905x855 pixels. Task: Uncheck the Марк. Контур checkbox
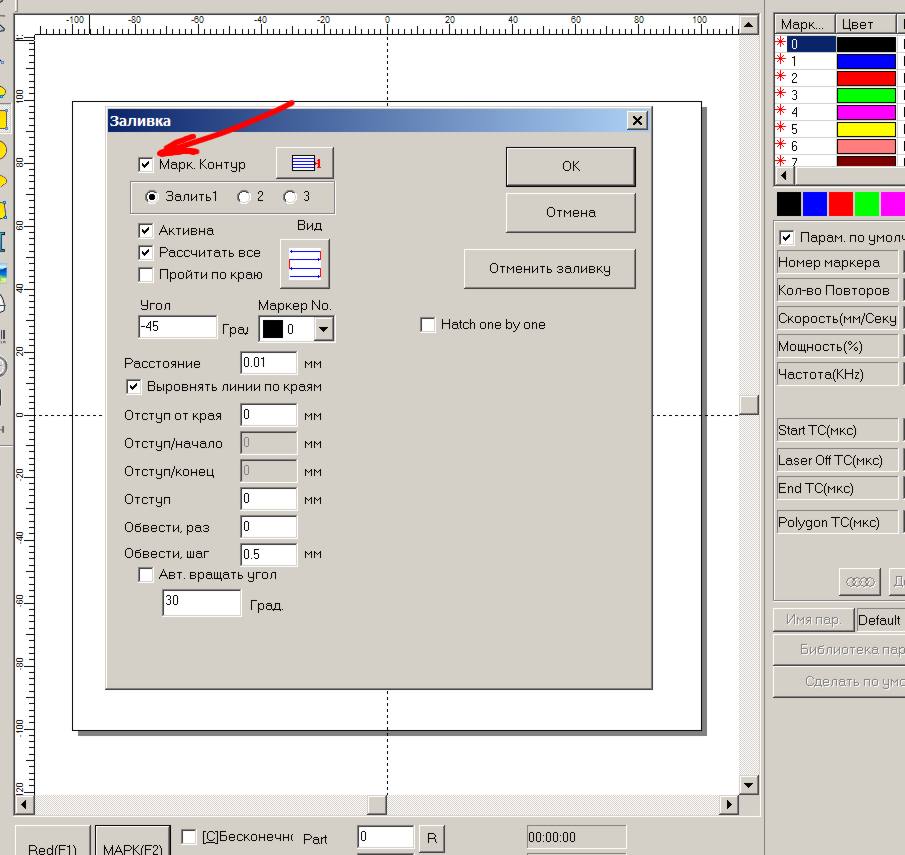[x=146, y=164]
